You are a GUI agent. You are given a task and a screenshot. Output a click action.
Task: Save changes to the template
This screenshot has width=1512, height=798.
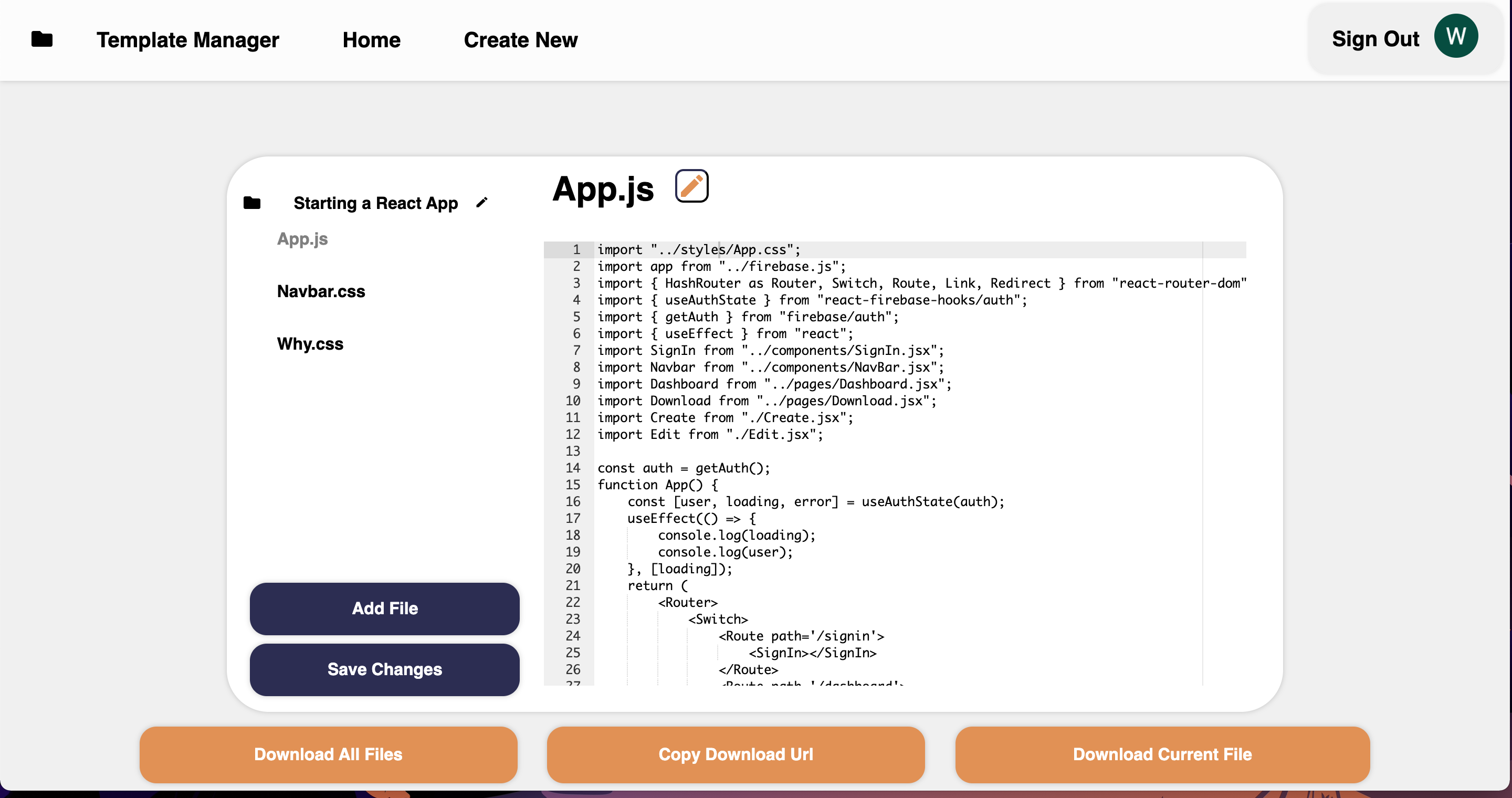(x=384, y=669)
